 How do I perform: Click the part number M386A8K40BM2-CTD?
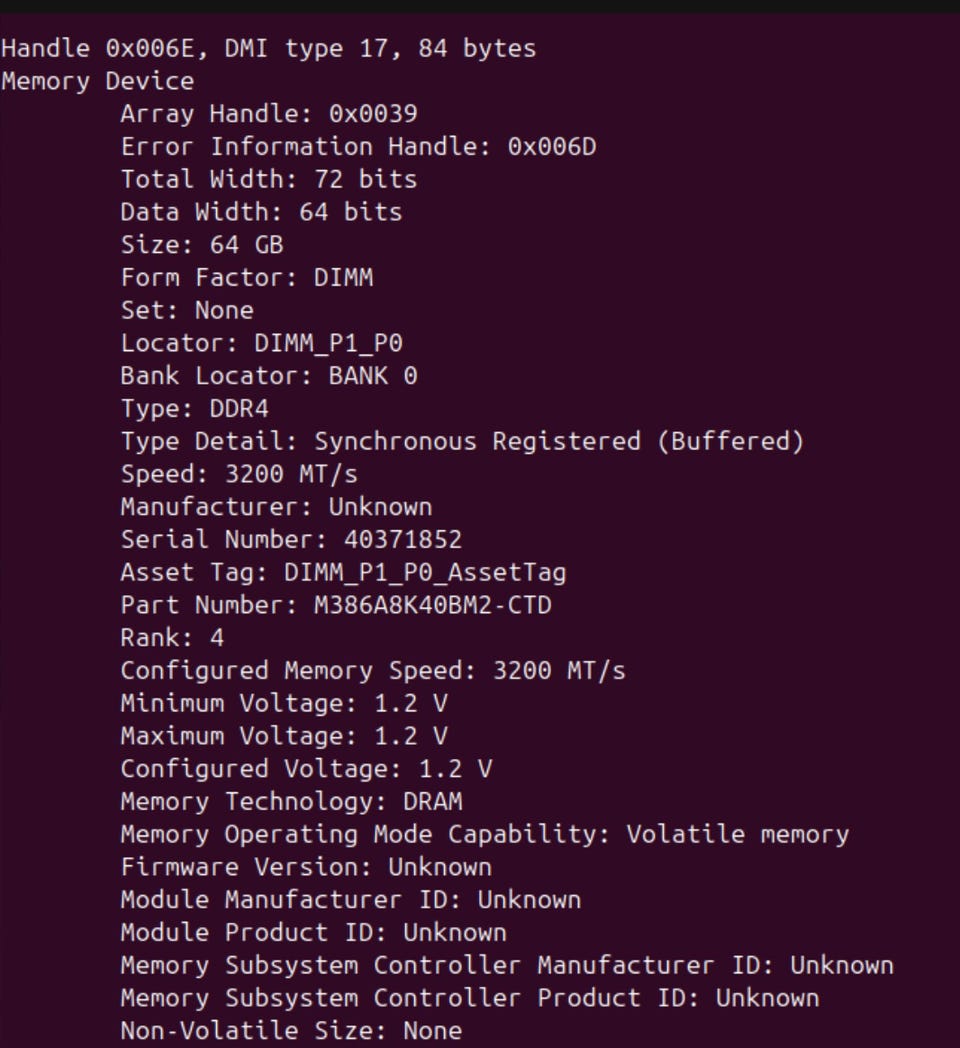432,605
